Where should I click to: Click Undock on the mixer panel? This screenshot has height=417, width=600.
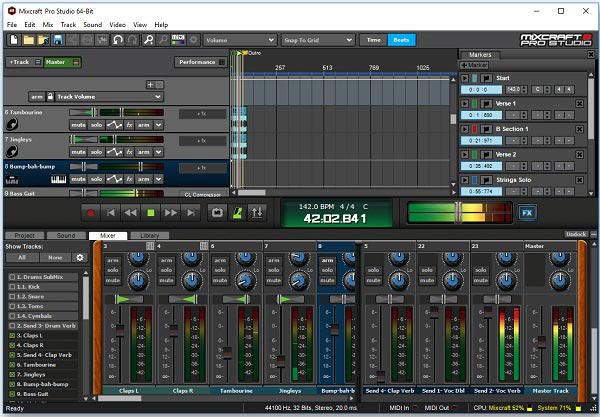click(x=576, y=234)
